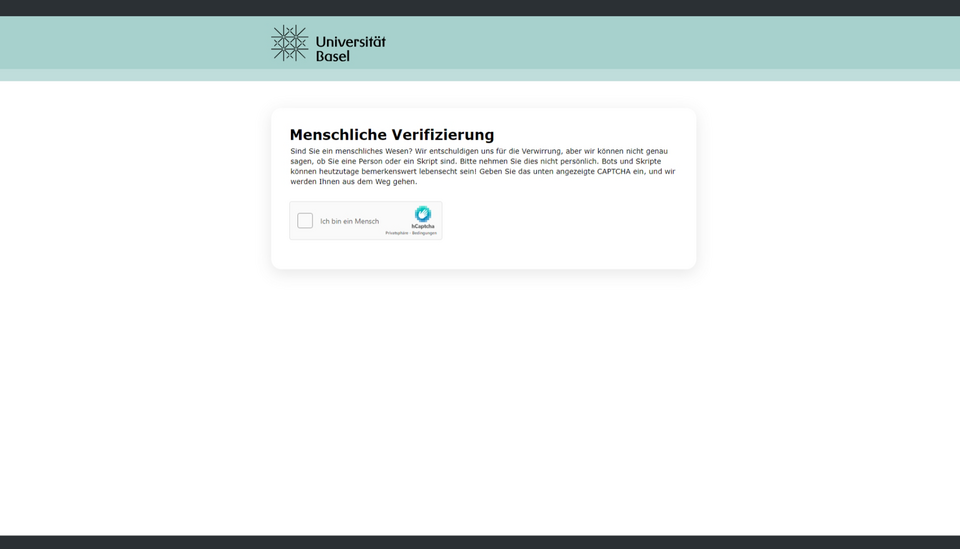Viewport: 960px width, 549px height.
Task: Click the light teal strip below the header
Action: (x=480, y=75)
